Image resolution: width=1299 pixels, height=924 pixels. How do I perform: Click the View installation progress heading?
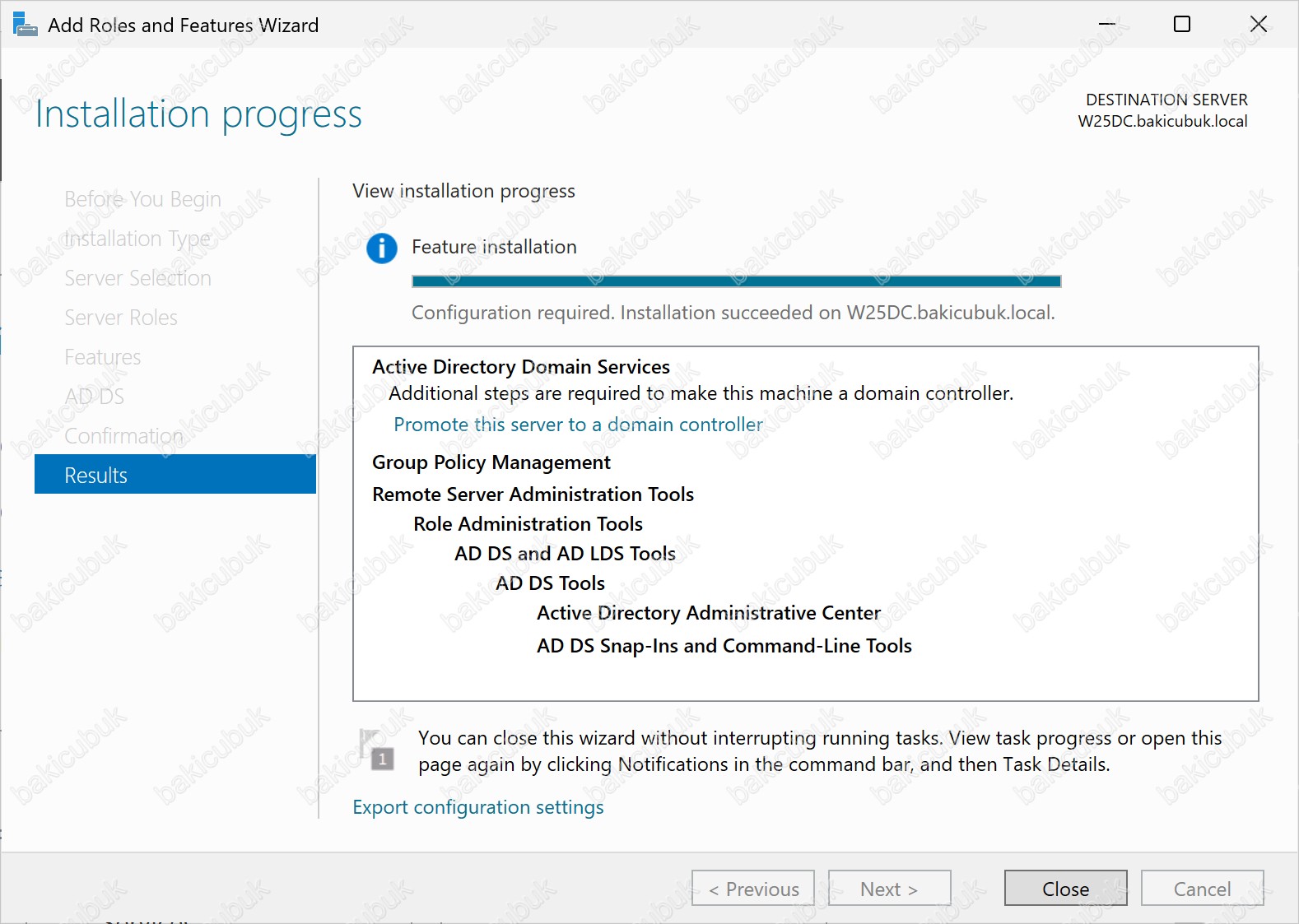pos(464,191)
